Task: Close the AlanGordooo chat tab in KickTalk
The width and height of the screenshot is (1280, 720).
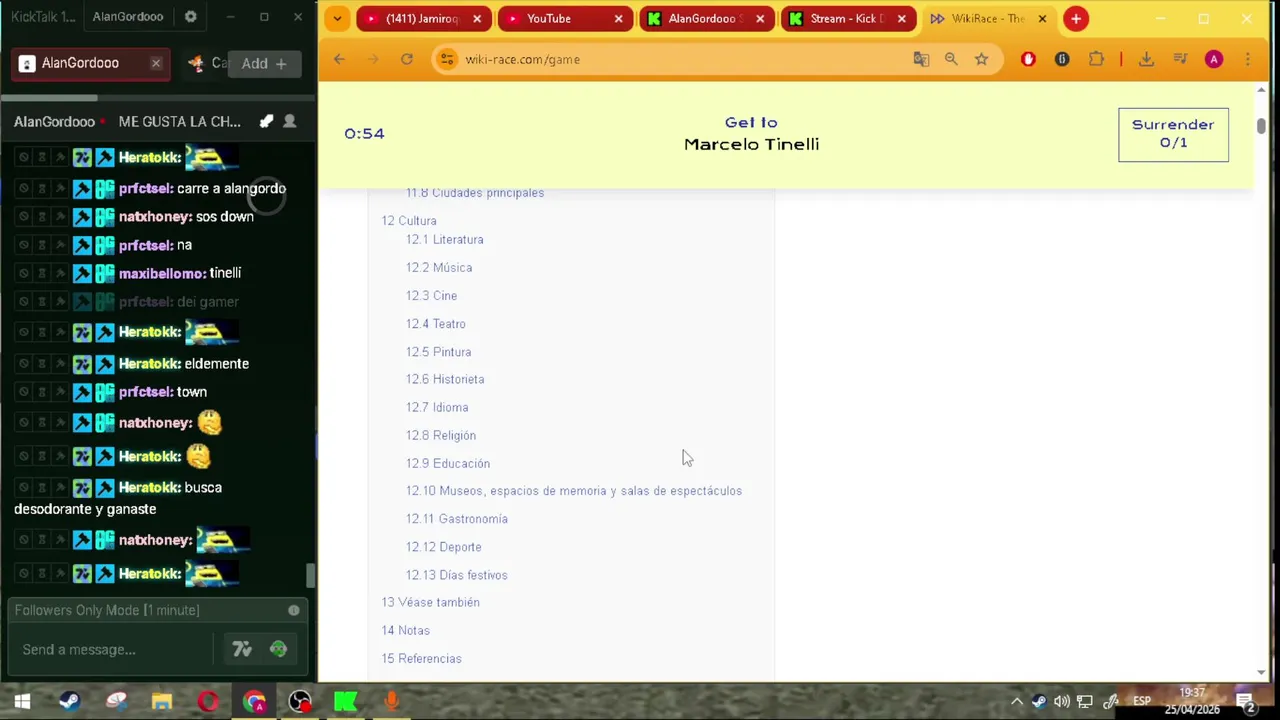Action: (156, 63)
